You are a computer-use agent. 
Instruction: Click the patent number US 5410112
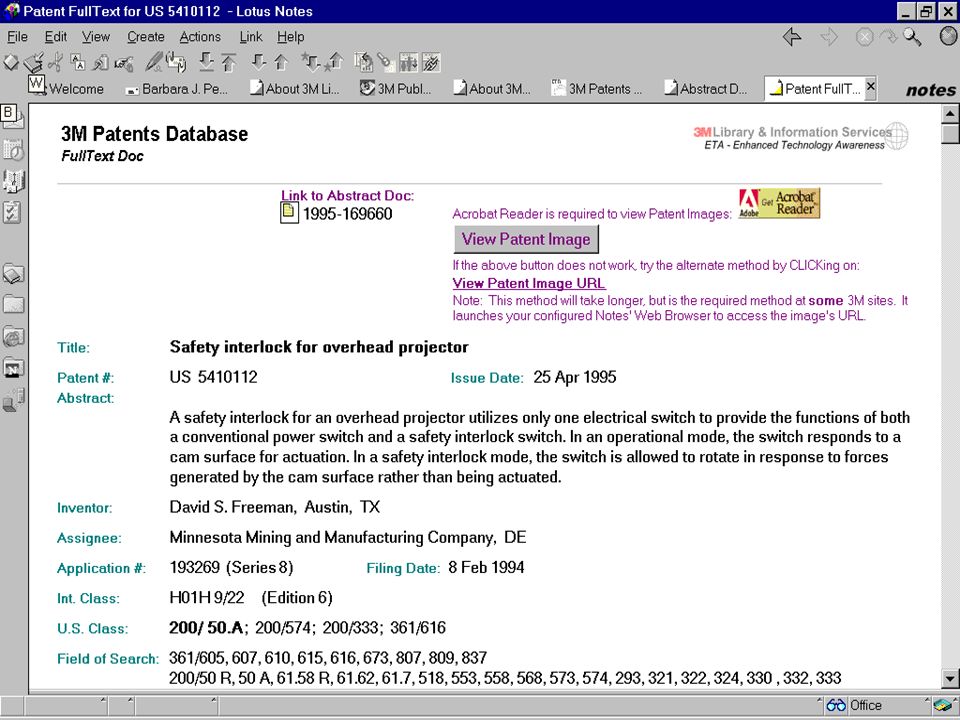pos(214,377)
